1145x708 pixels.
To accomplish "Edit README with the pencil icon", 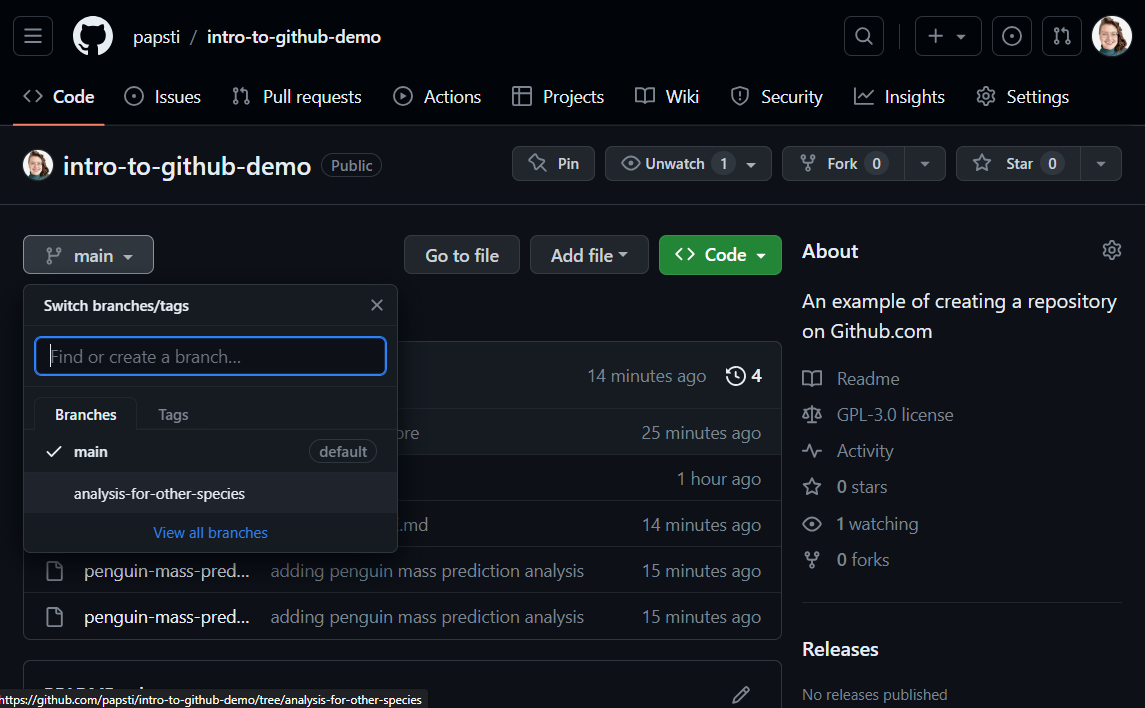I will click(x=740, y=694).
